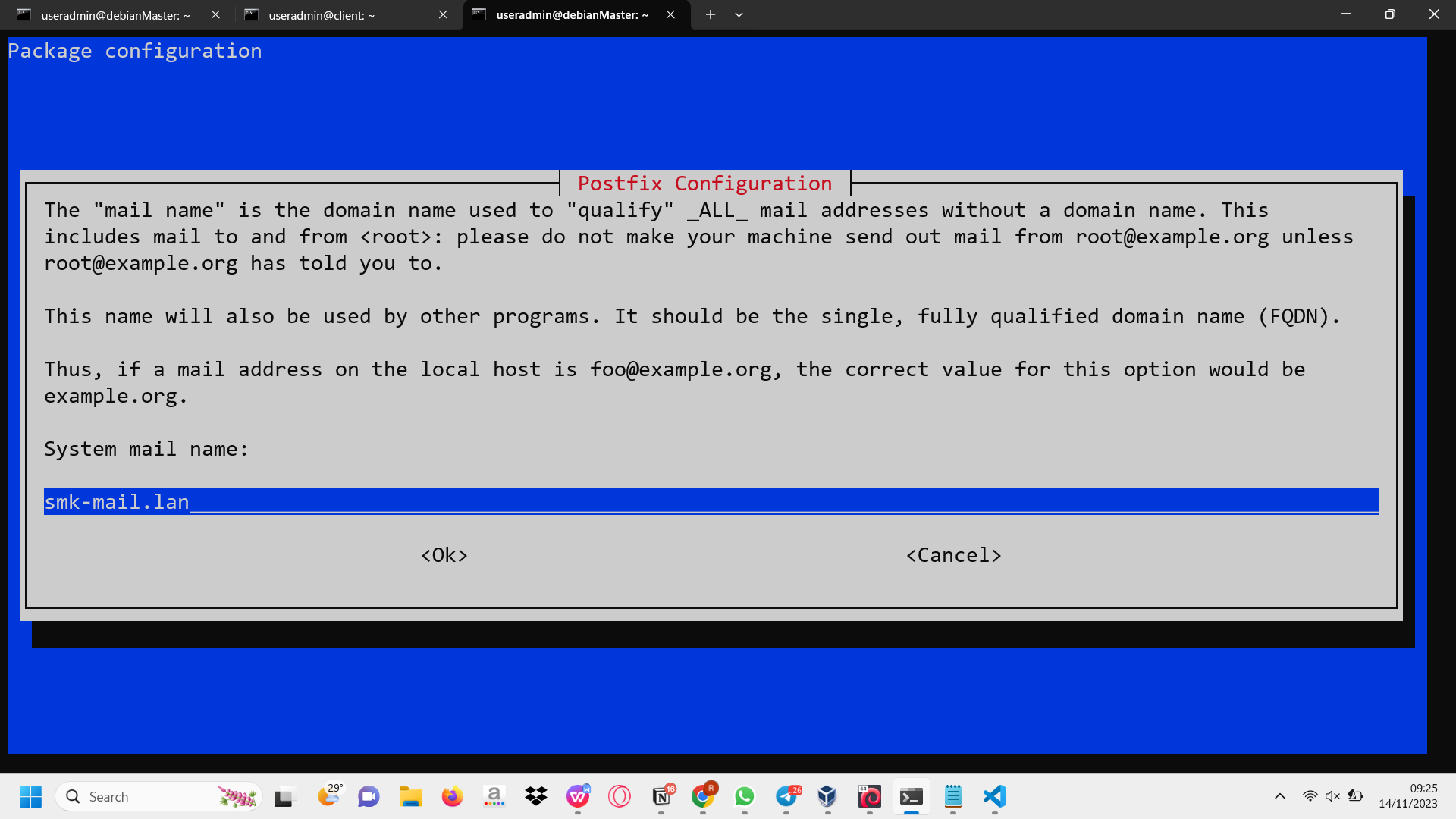This screenshot has width=1456, height=819.
Task: Open WhatsApp from the taskbar
Action: click(x=745, y=796)
